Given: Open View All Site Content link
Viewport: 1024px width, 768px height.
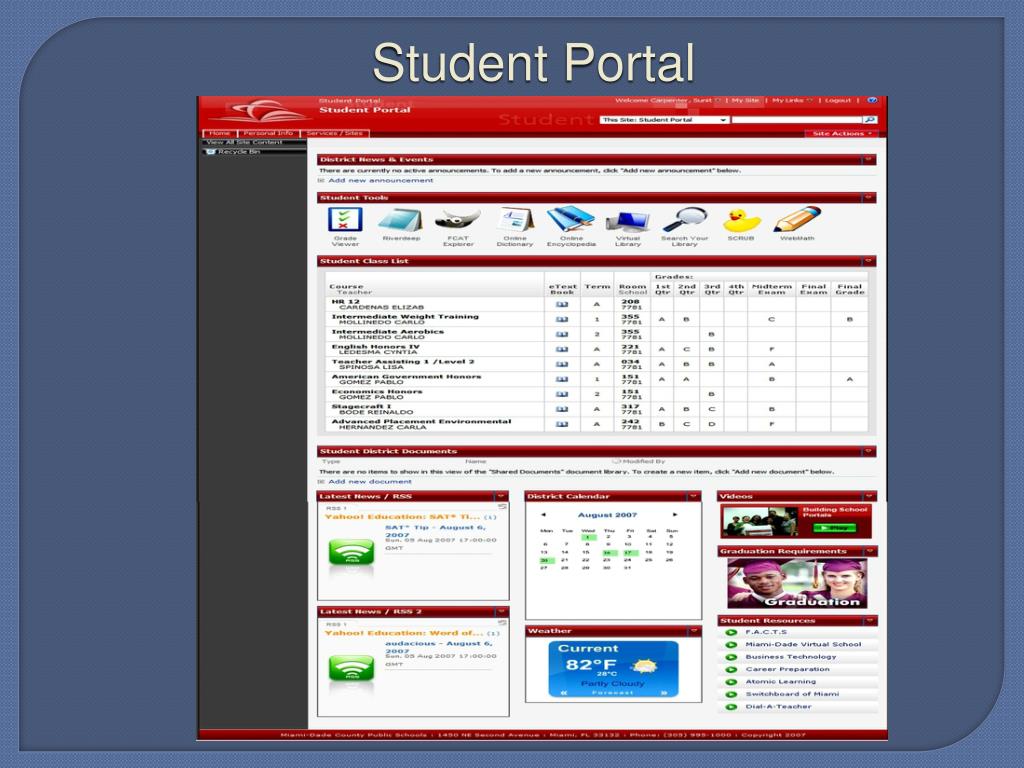Looking at the screenshot, I should [244, 142].
